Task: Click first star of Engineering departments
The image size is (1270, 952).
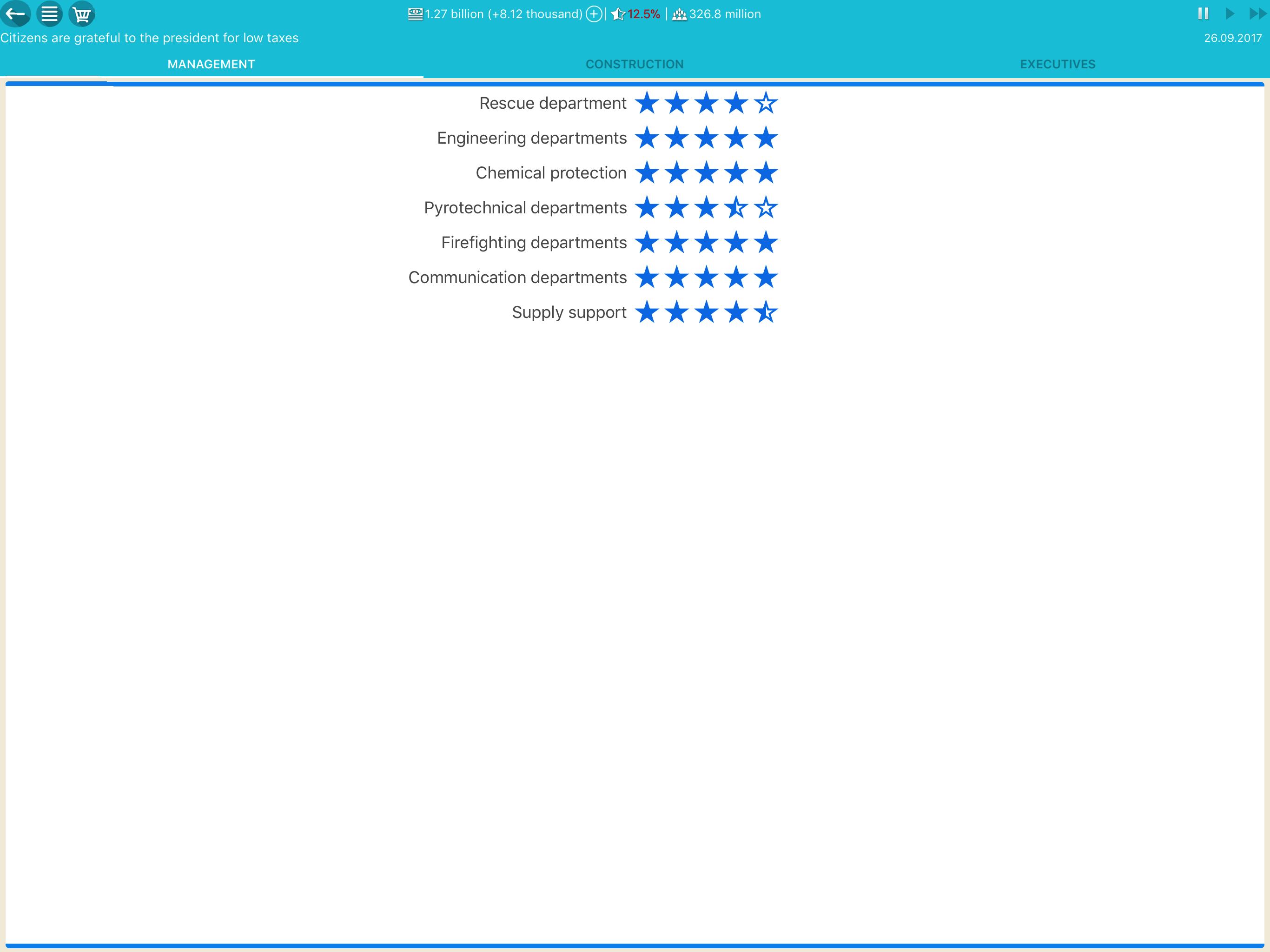Action: pyautogui.click(x=647, y=139)
